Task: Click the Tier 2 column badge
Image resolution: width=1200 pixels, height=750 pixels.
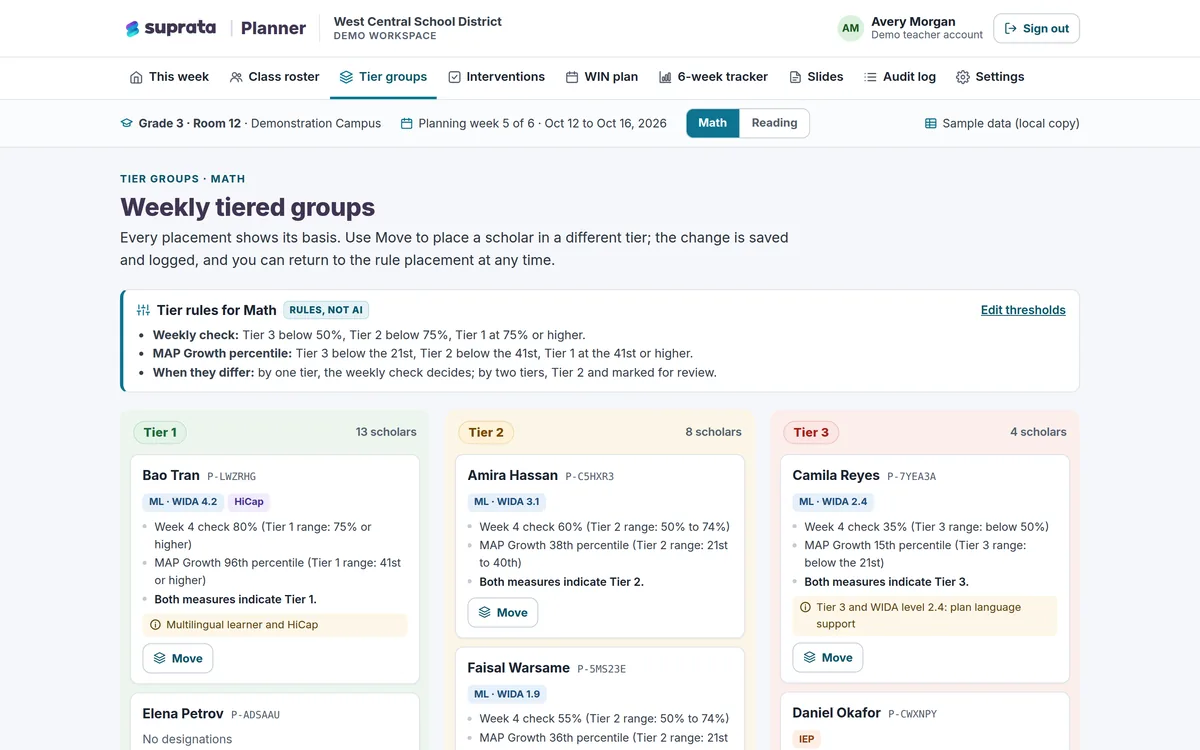Action: [x=486, y=432]
